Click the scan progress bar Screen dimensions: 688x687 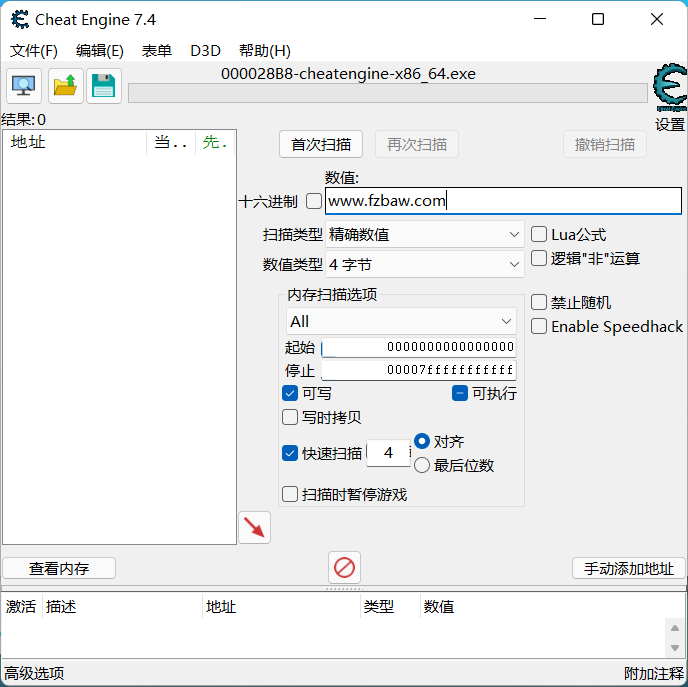click(387, 93)
